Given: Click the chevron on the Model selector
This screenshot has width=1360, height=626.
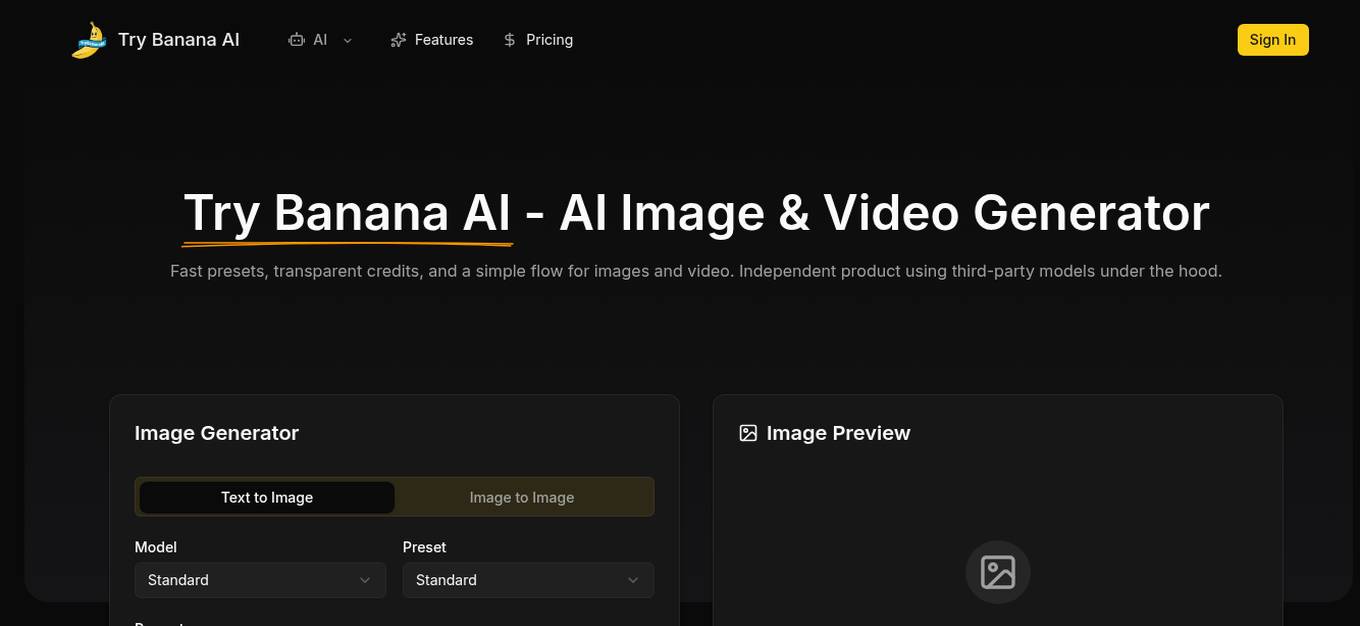Looking at the screenshot, I should 364,580.
